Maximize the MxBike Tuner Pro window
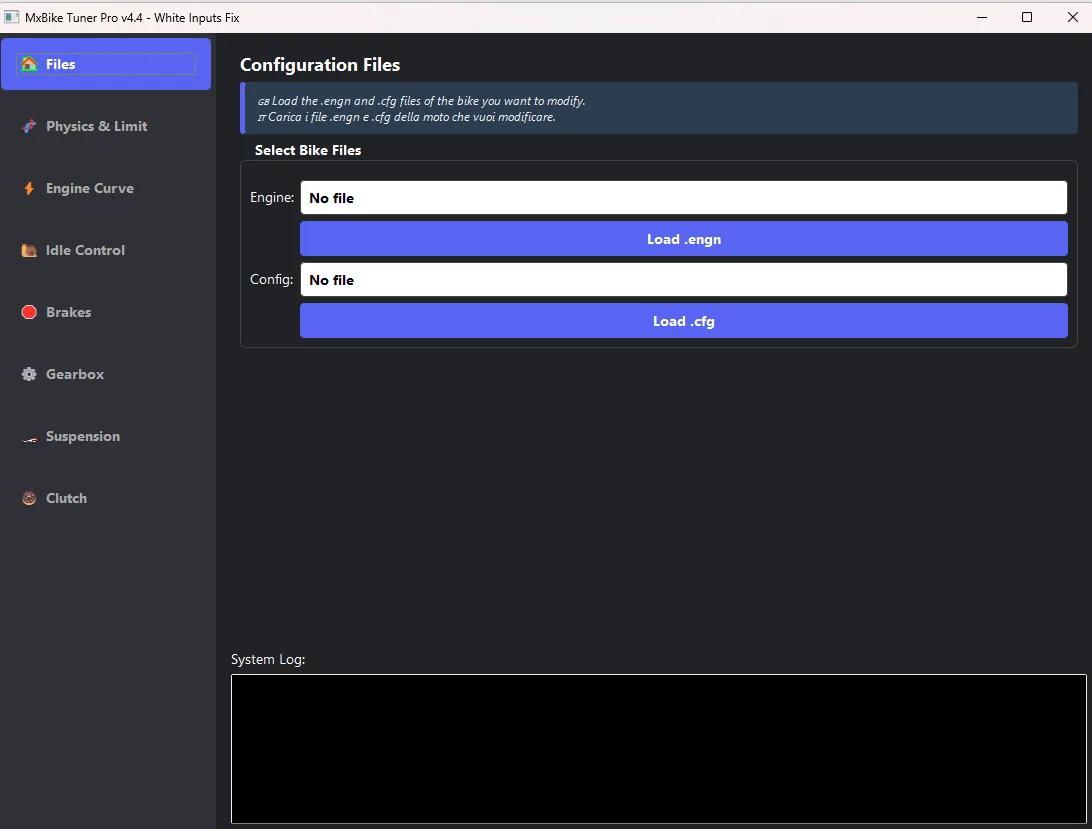This screenshot has width=1092, height=829. [x=1027, y=17]
